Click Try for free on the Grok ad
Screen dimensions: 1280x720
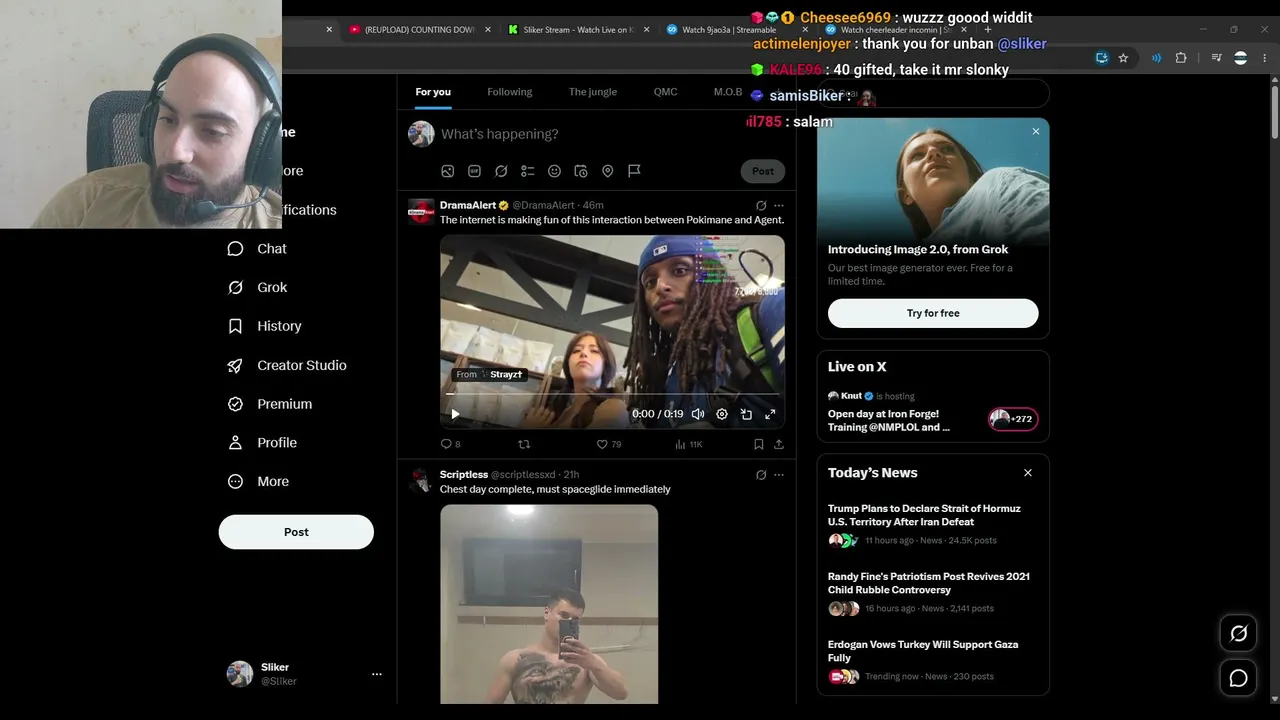tap(933, 313)
